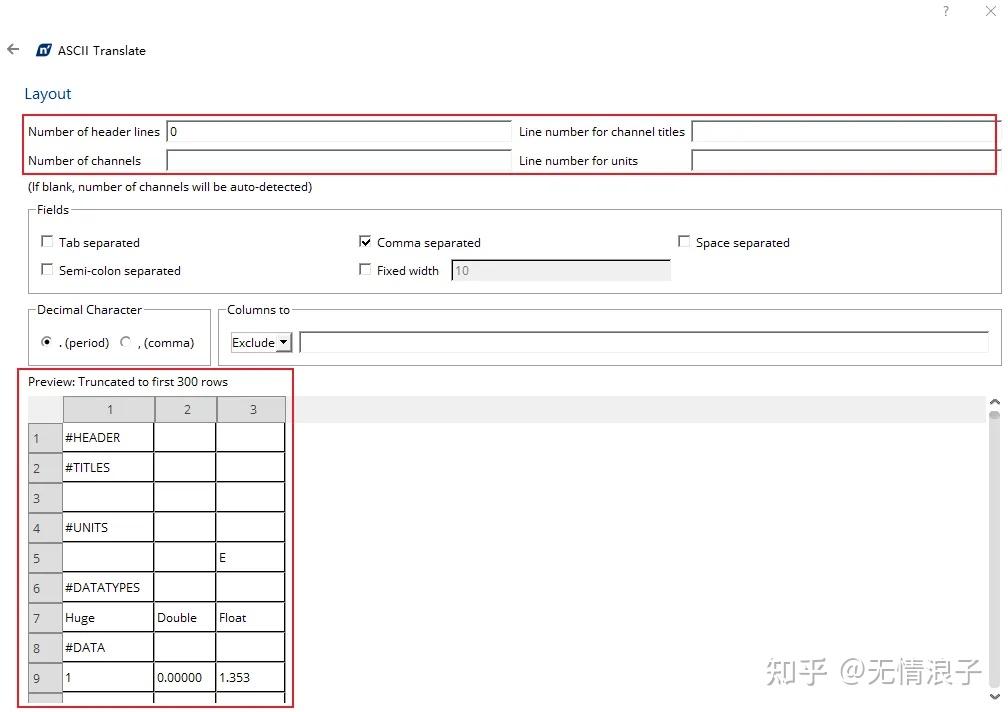The image size is (1008, 712).
Task: Select column header 3 in the preview table
Action: click(x=251, y=409)
